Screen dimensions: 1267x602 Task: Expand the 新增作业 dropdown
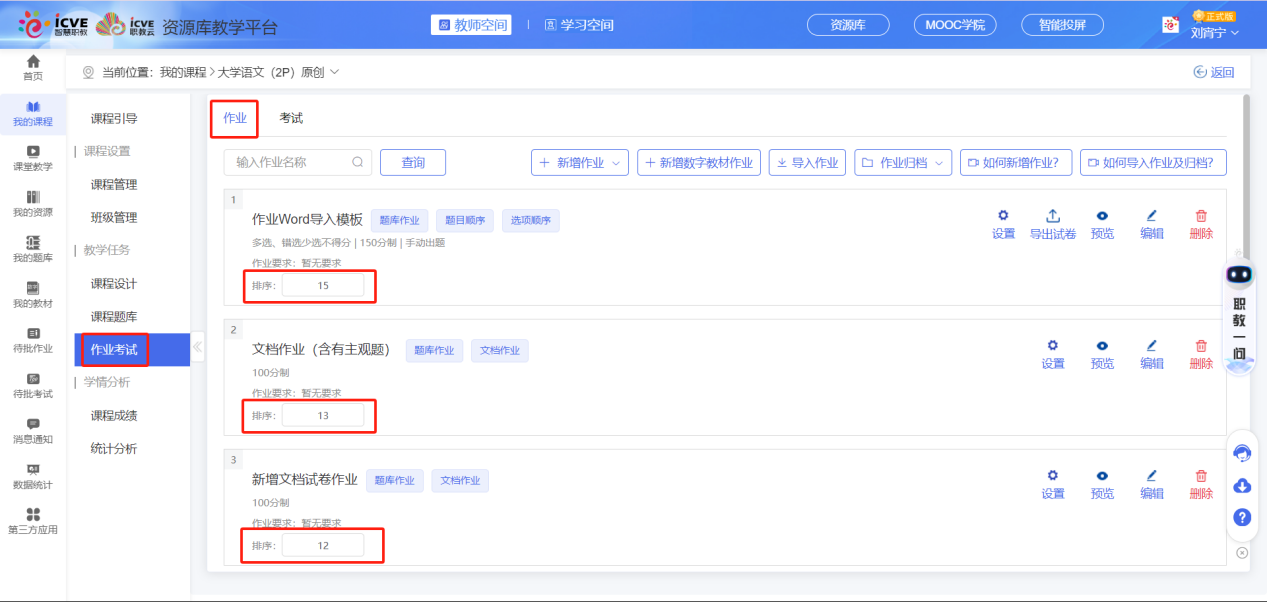[579, 162]
